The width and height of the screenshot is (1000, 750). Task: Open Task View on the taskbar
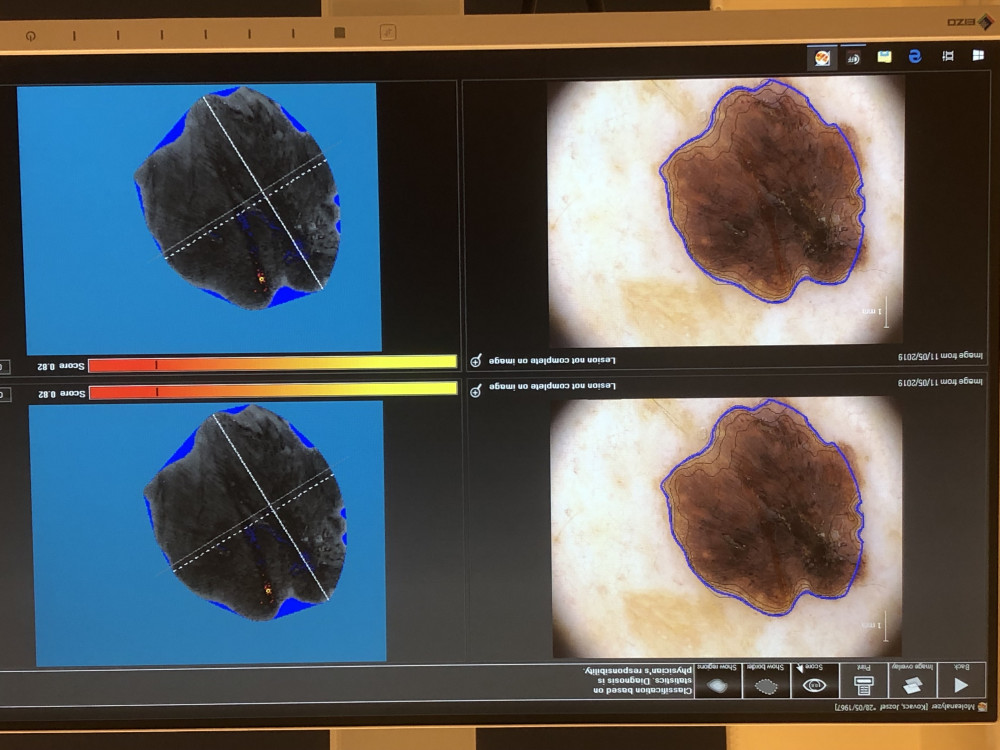pos(948,56)
